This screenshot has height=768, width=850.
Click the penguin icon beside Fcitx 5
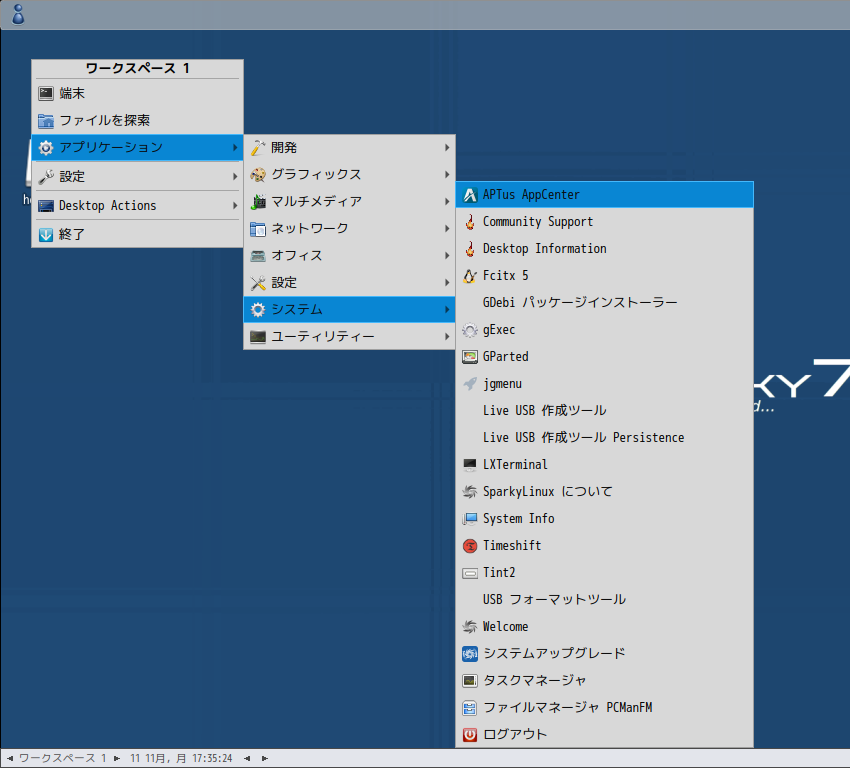470,276
